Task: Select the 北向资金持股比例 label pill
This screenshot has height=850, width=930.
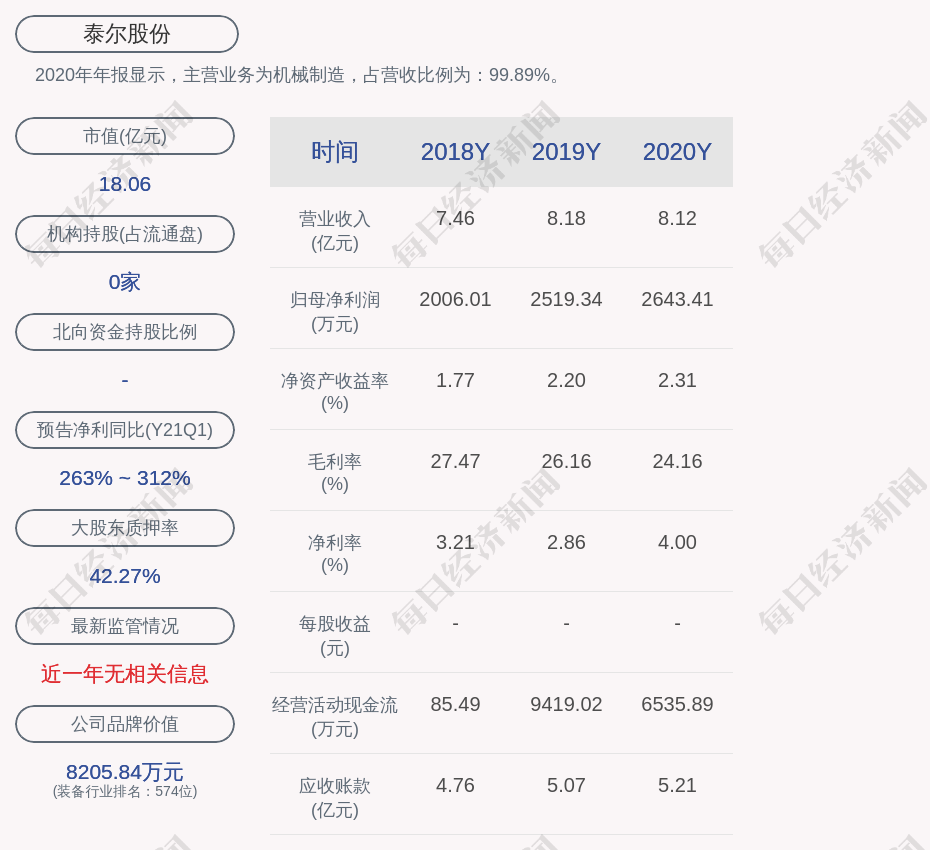Action: point(125,332)
